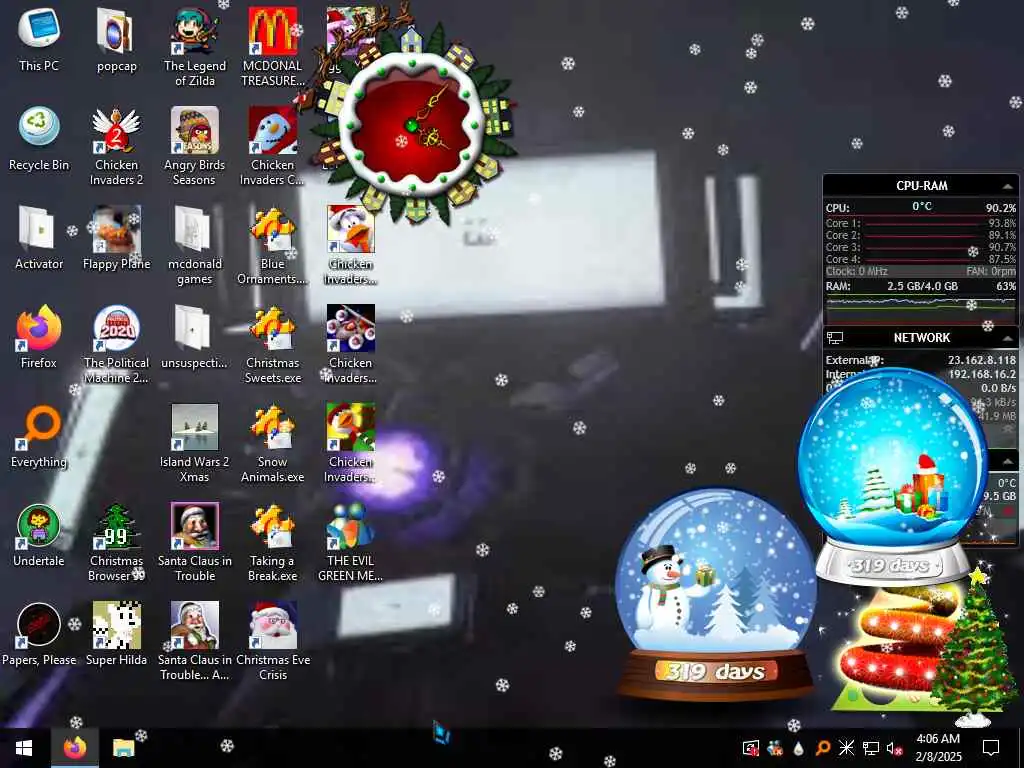Click the RAM 2.5 GB/4.0 GB reading
Viewport: 1024px width, 768px height.
922,286
